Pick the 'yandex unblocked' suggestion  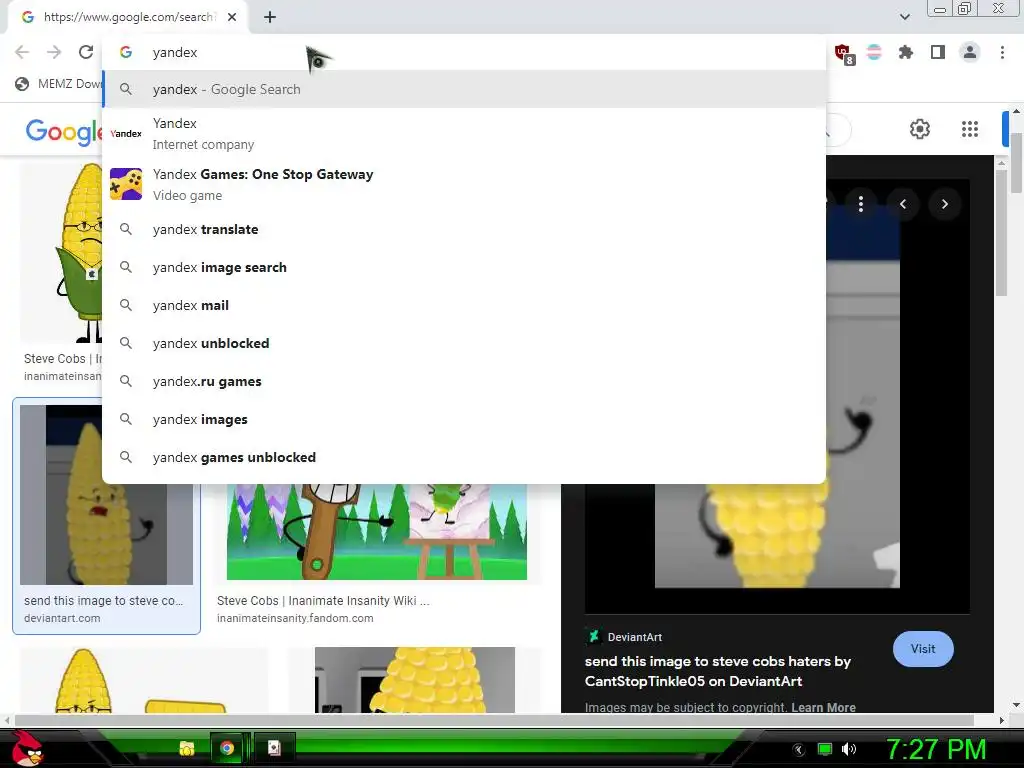click(x=464, y=343)
